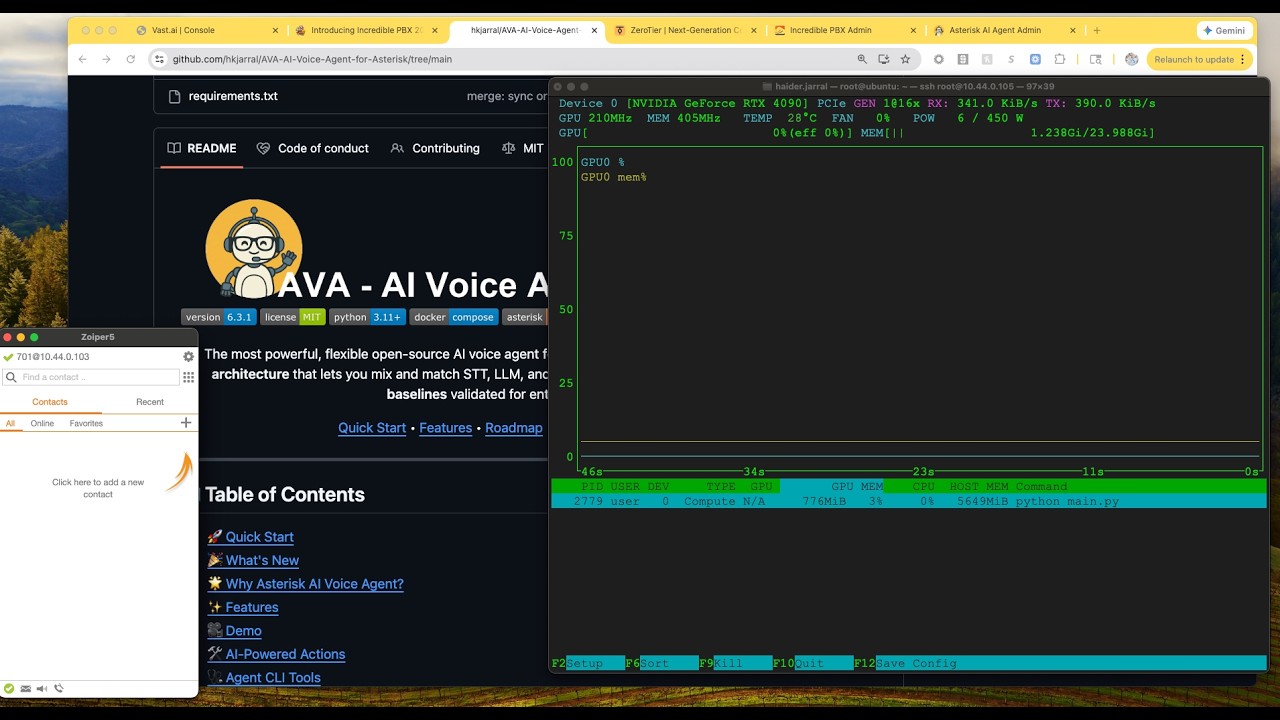Select the python main.py process row
The height and width of the screenshot is (720, 1280).
[x=908, y=501]
